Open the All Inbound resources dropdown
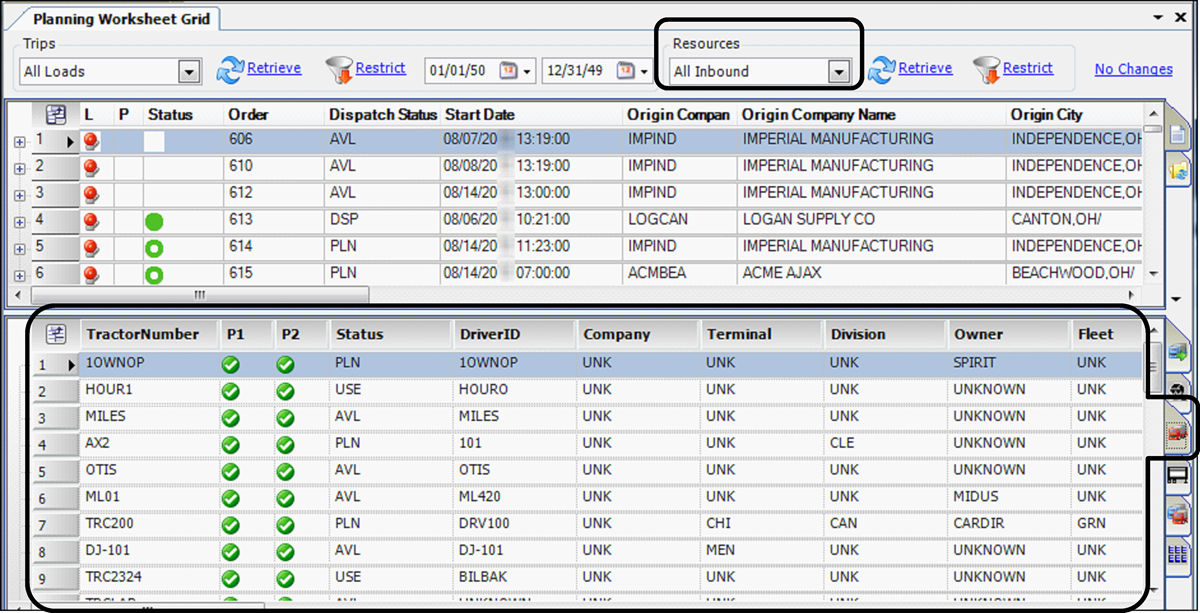The width and height of the screenshot is (1200, 613). coord(838,71)
